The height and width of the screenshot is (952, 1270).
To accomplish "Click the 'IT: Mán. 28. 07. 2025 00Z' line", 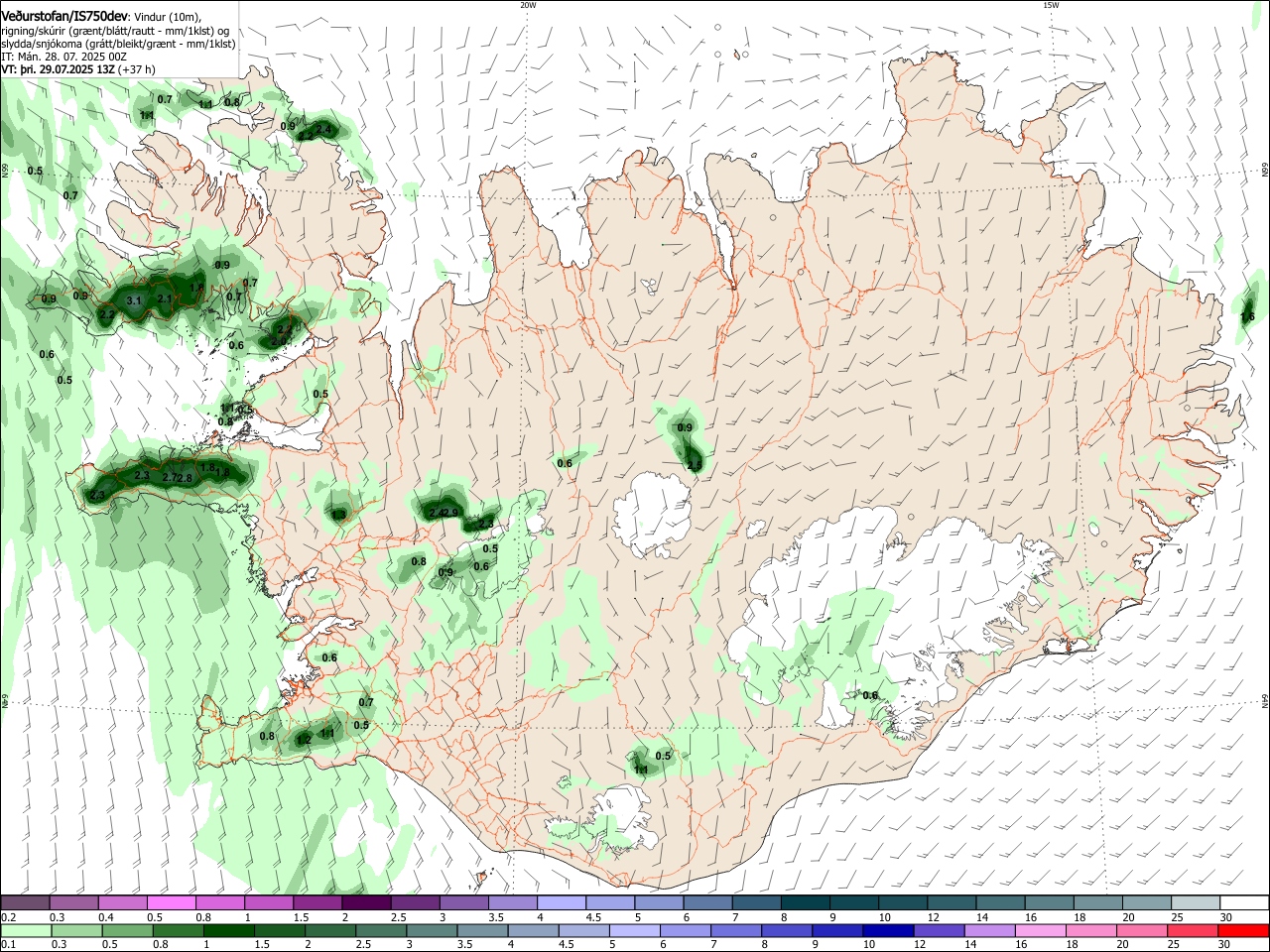I will (x=63, y=57).
